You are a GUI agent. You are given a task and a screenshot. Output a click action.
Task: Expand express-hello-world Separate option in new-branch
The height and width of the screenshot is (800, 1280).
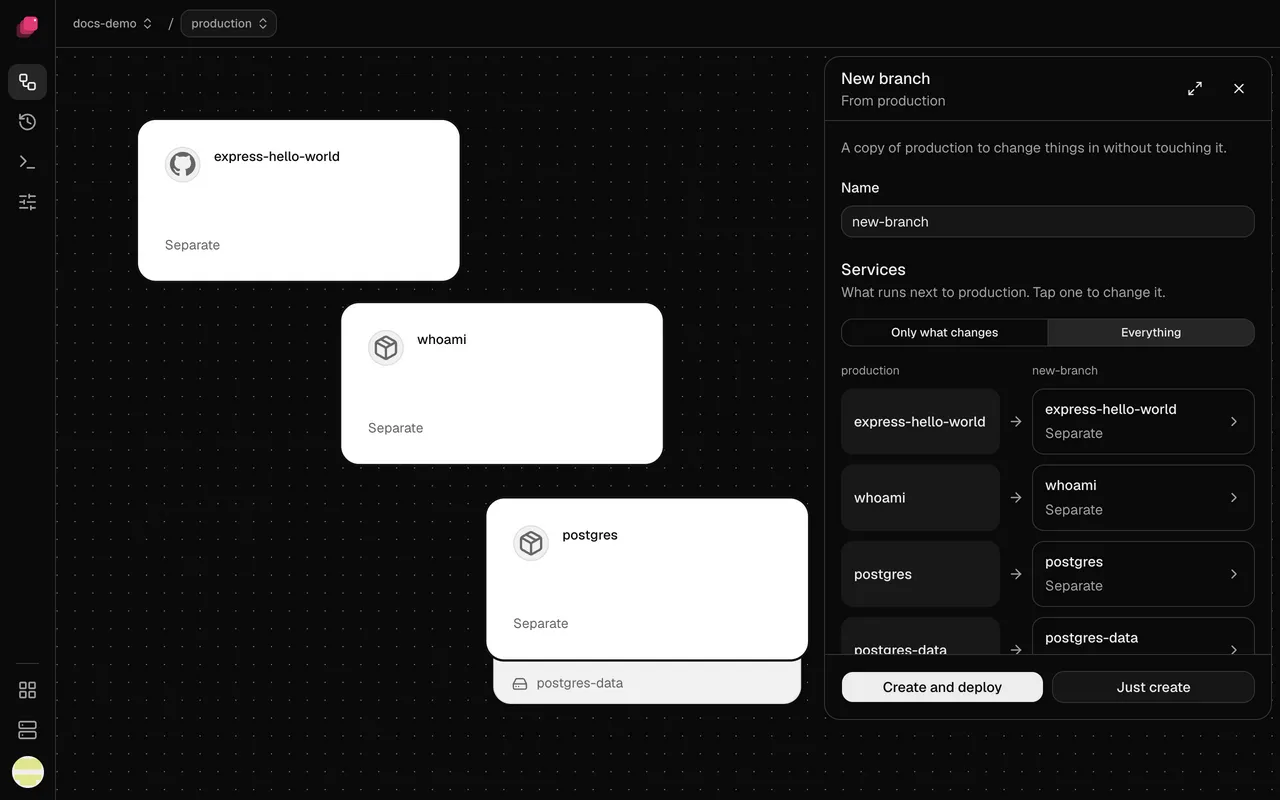pos(1143,421)
